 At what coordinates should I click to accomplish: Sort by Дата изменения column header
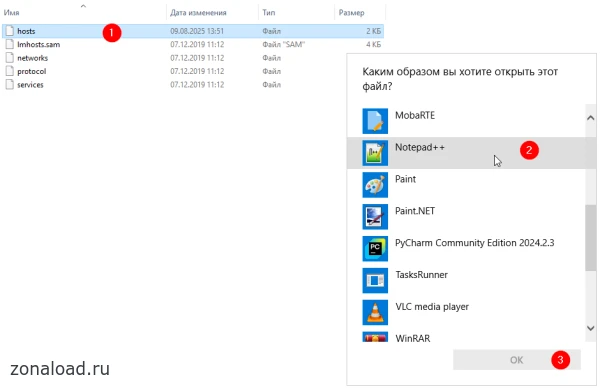coord(198,13)
